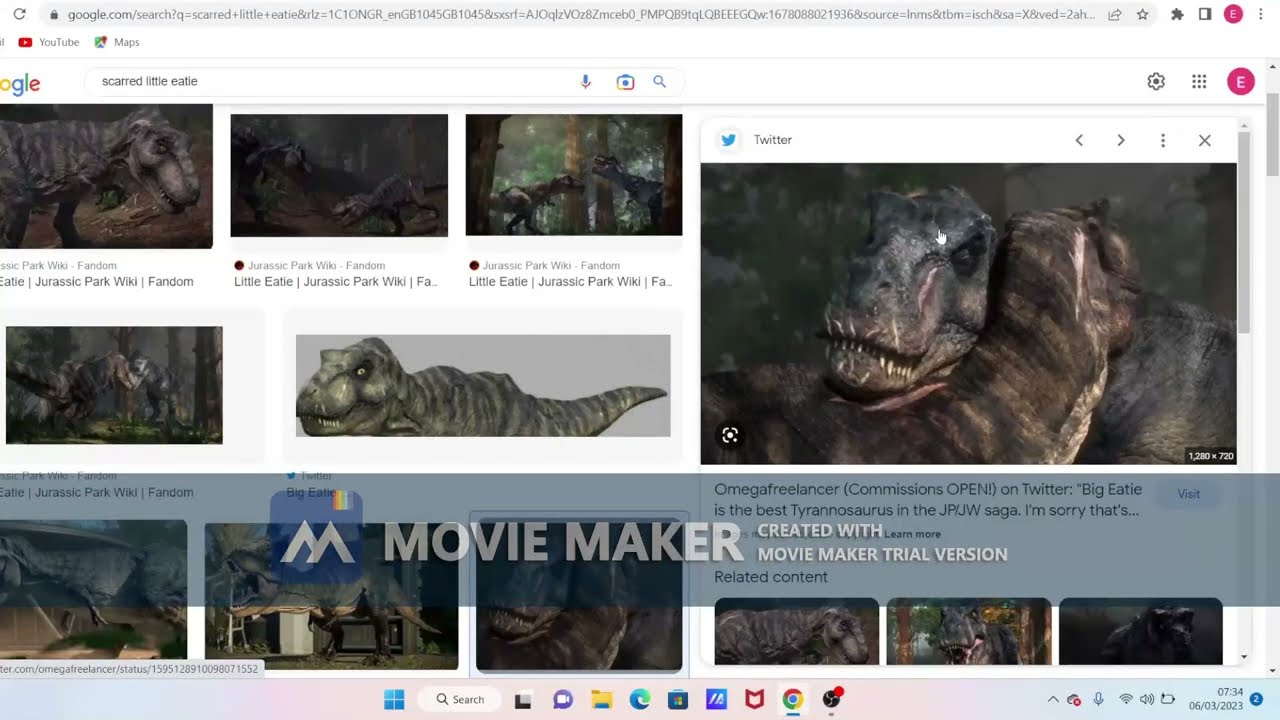Open third related content dark thumbnail
Viewport: 1280px width, 720px height.
tap(1140, 631)
